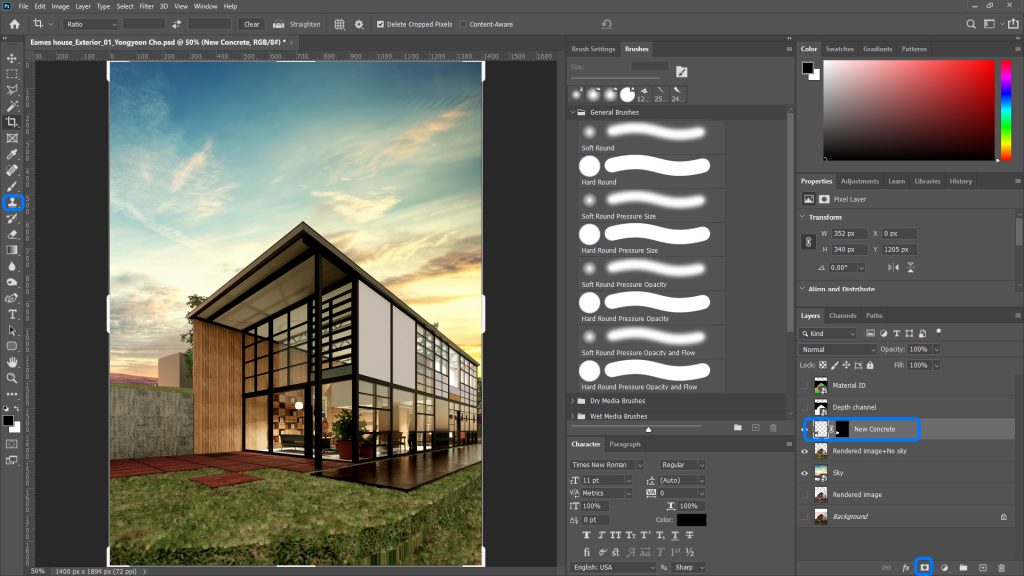Viewport: 1024px width, 576px height.
Task: Click the Clear button in the options bar
Action: coord(251,24)
